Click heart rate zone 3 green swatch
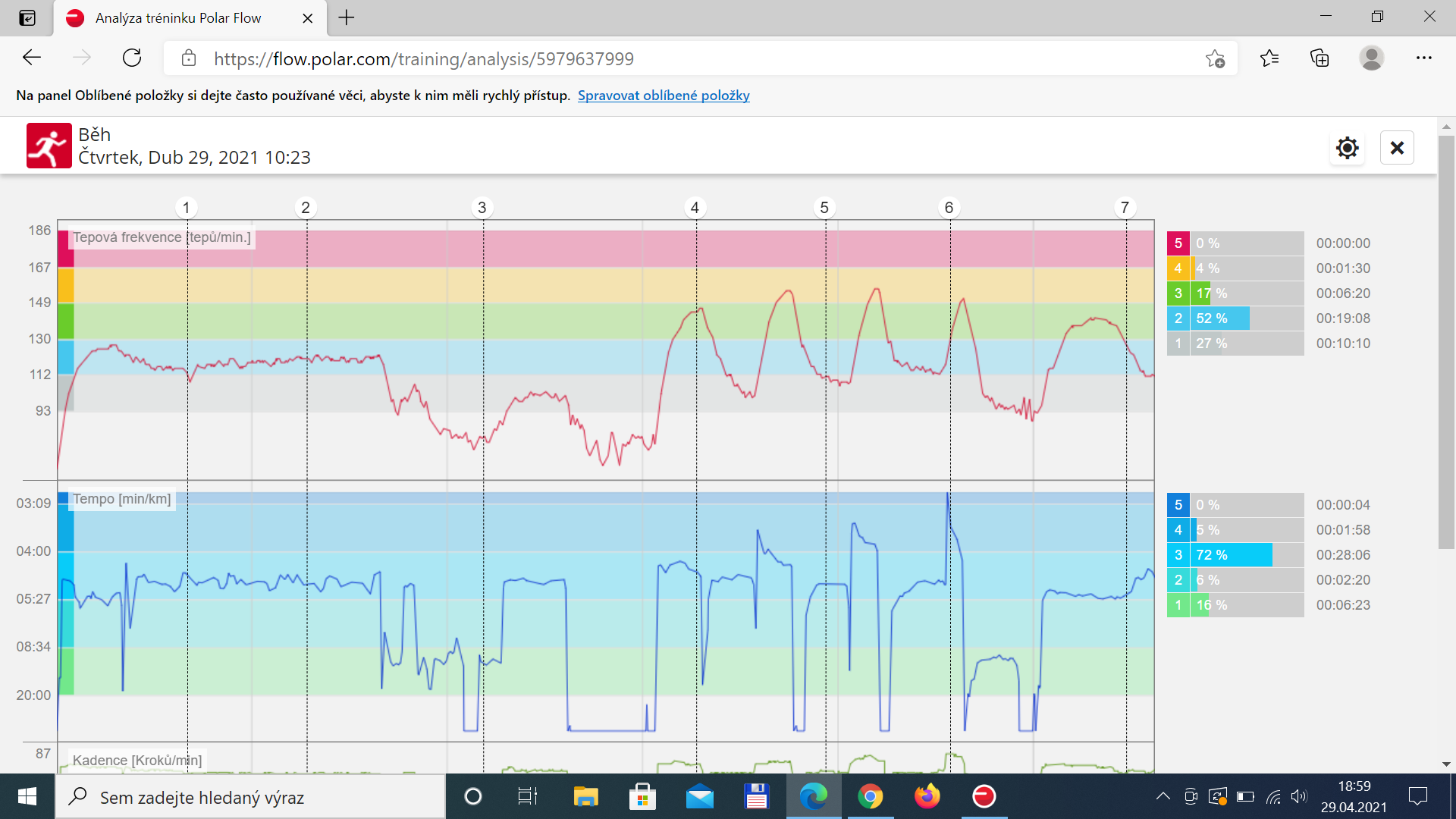This screenshot has height=819, width=1456. point(1178,293)
